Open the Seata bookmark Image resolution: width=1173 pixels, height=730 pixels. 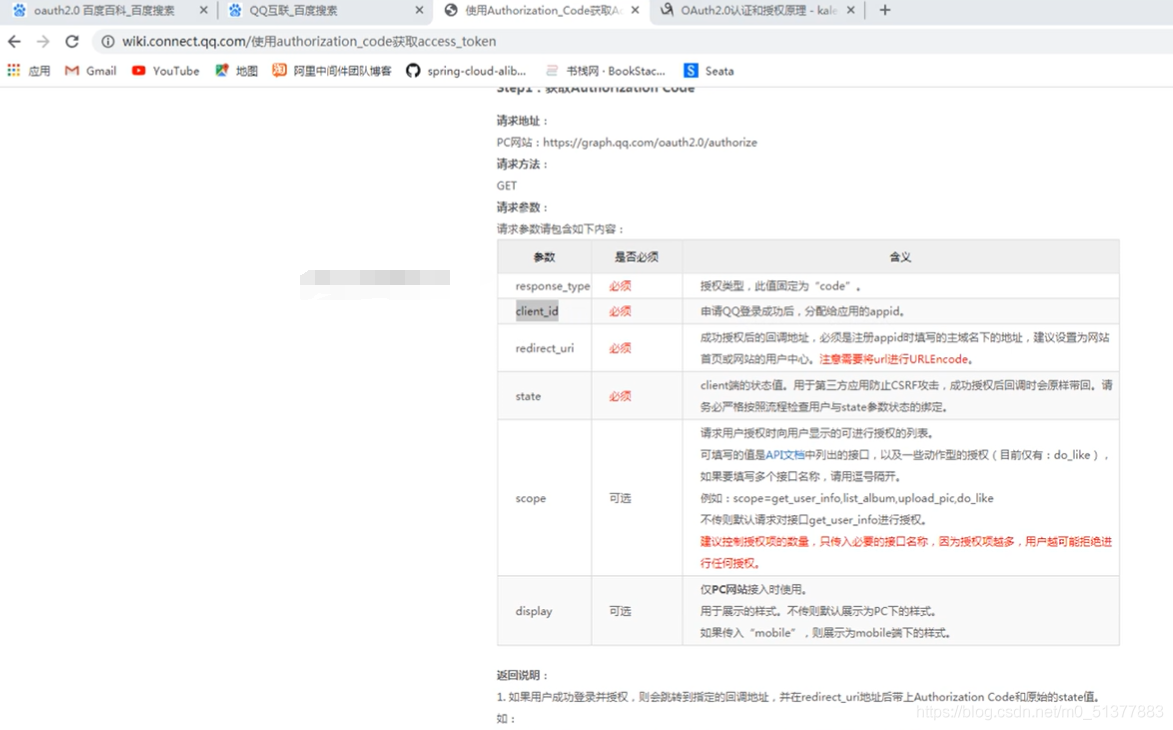coord(708,70)
